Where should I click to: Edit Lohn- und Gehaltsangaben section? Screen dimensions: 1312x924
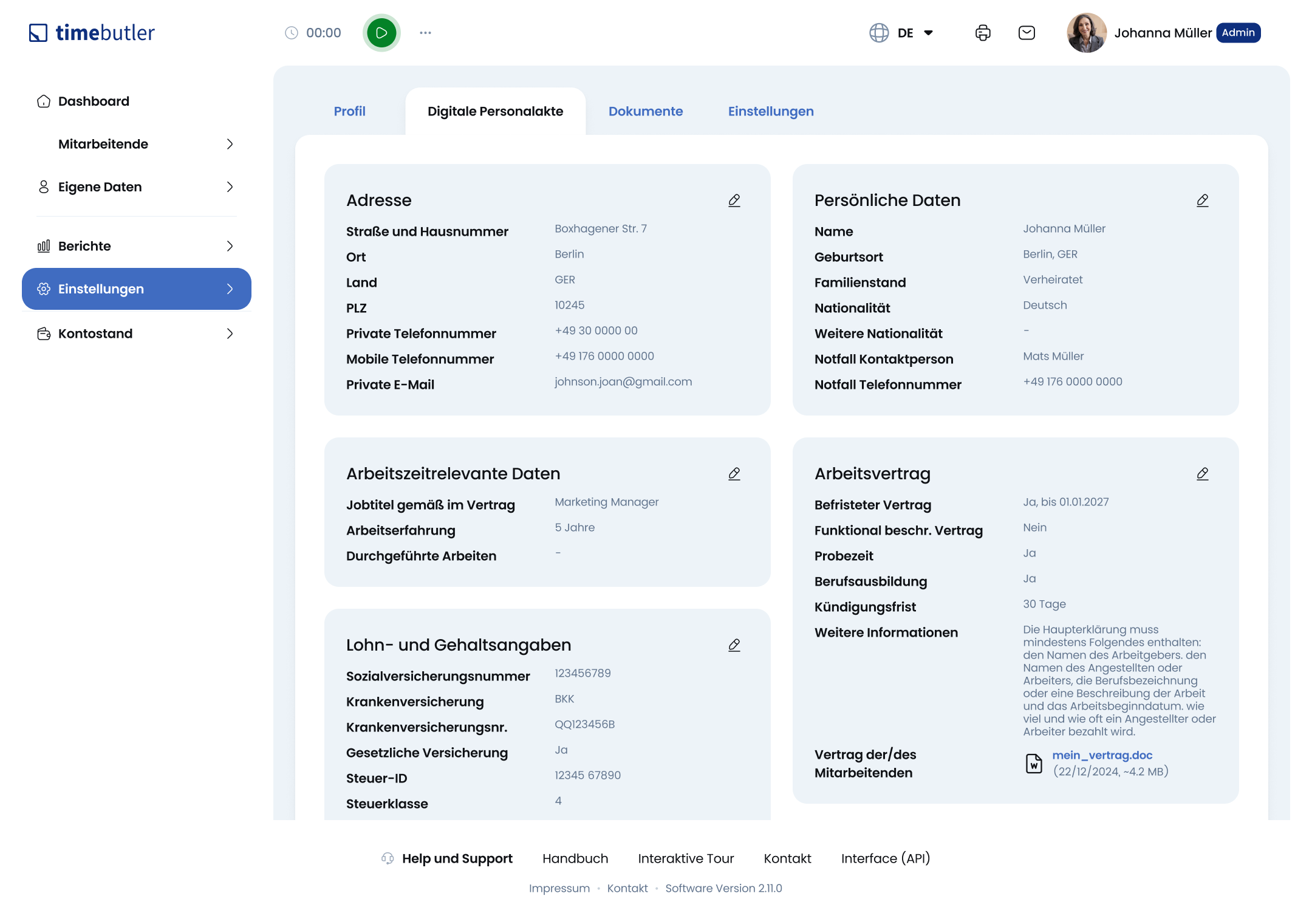pos(734,645)
